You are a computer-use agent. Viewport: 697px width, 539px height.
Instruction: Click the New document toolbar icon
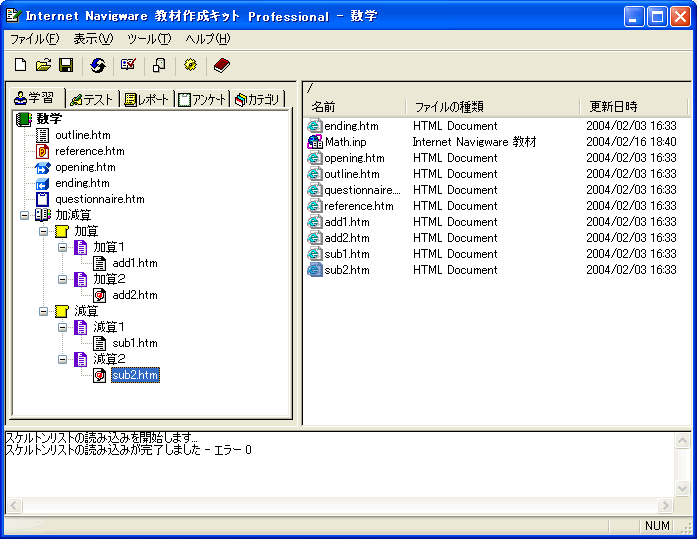coord(20,65)
